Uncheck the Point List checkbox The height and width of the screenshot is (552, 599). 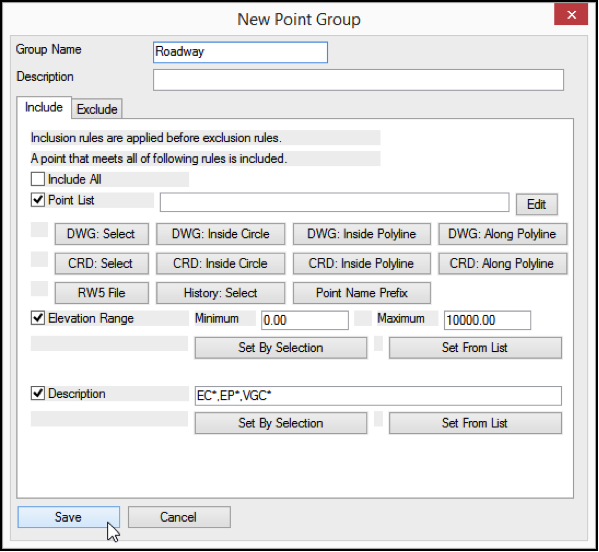pos(38,200)
